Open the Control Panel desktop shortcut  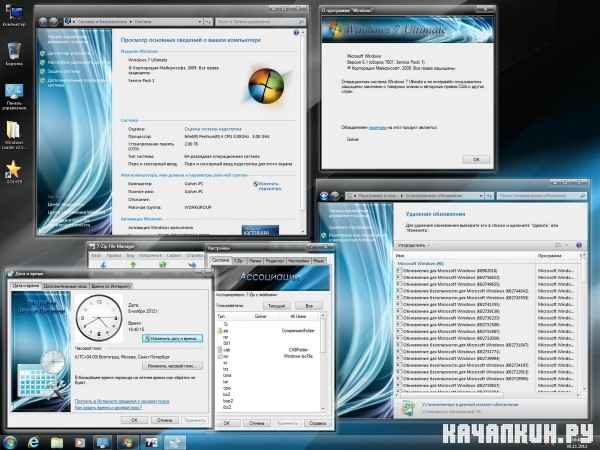pos(14,96)
